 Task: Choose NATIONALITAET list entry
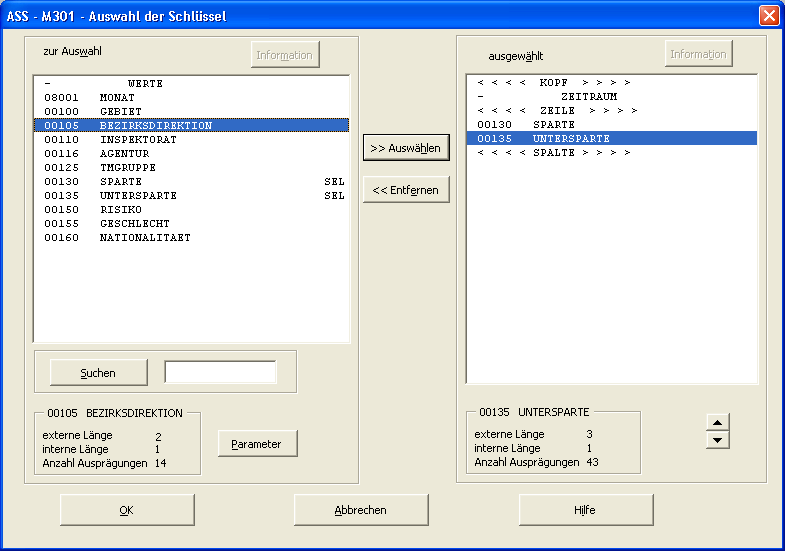[144, 237]
